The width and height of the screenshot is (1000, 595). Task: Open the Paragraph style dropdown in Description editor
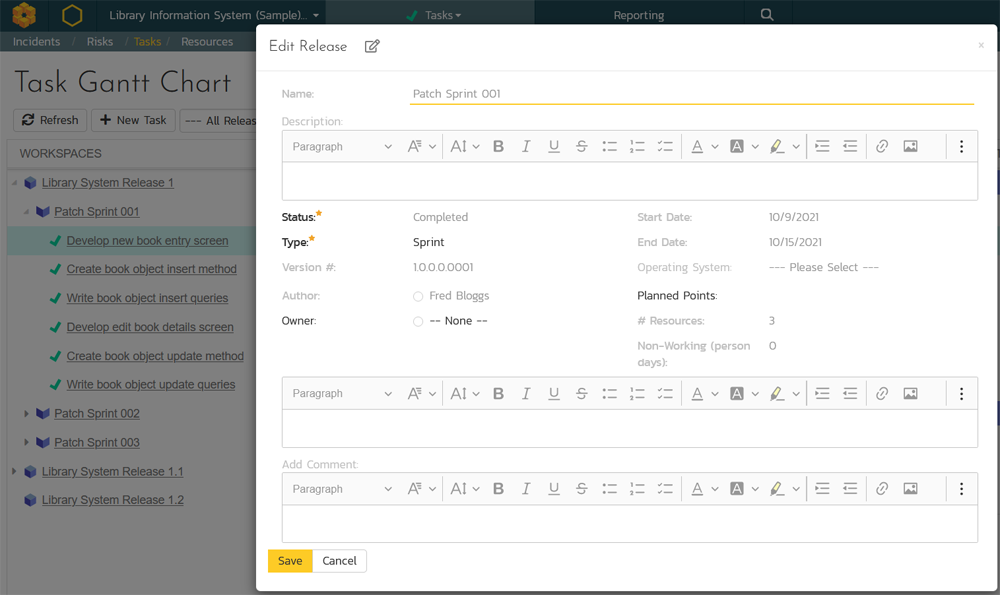pos(342,146)
